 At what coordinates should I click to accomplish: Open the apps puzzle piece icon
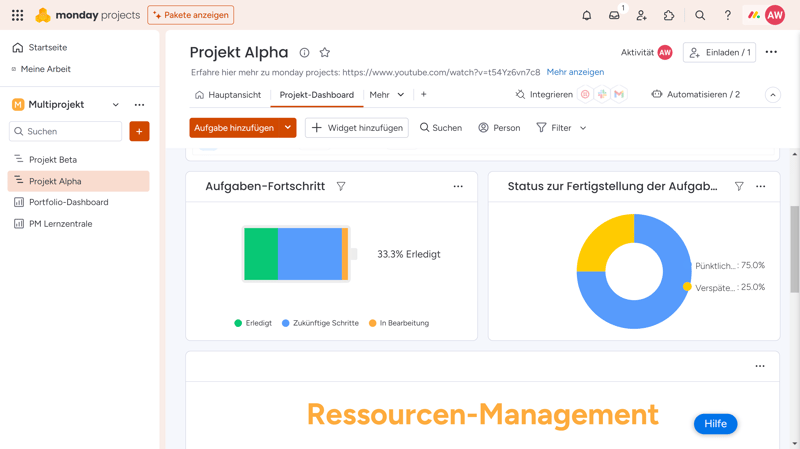(x=669, y=16)
